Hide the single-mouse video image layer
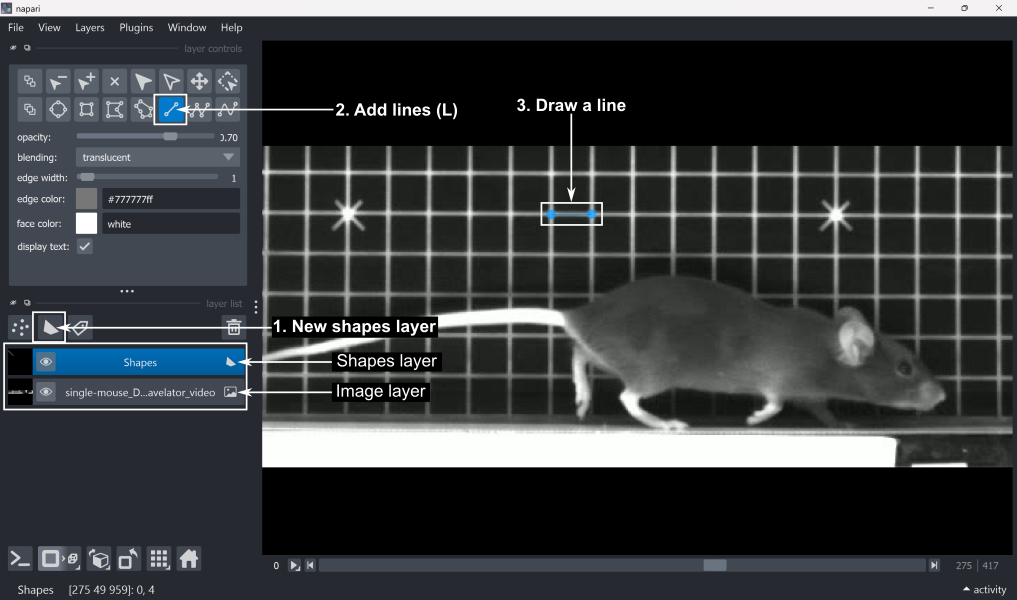The width and height of the screenshot is (1017, 600). (x=46, y=392)
